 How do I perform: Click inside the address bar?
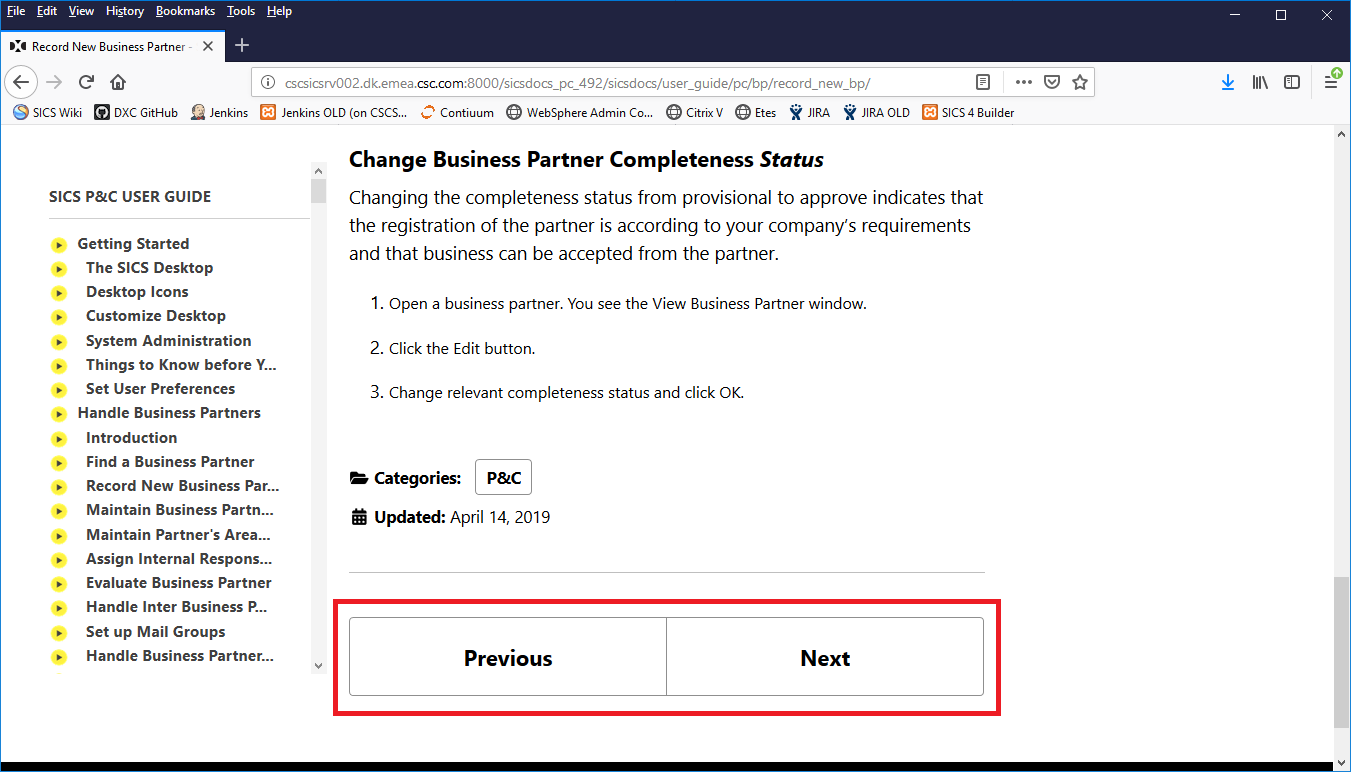(x=600, y=82)
